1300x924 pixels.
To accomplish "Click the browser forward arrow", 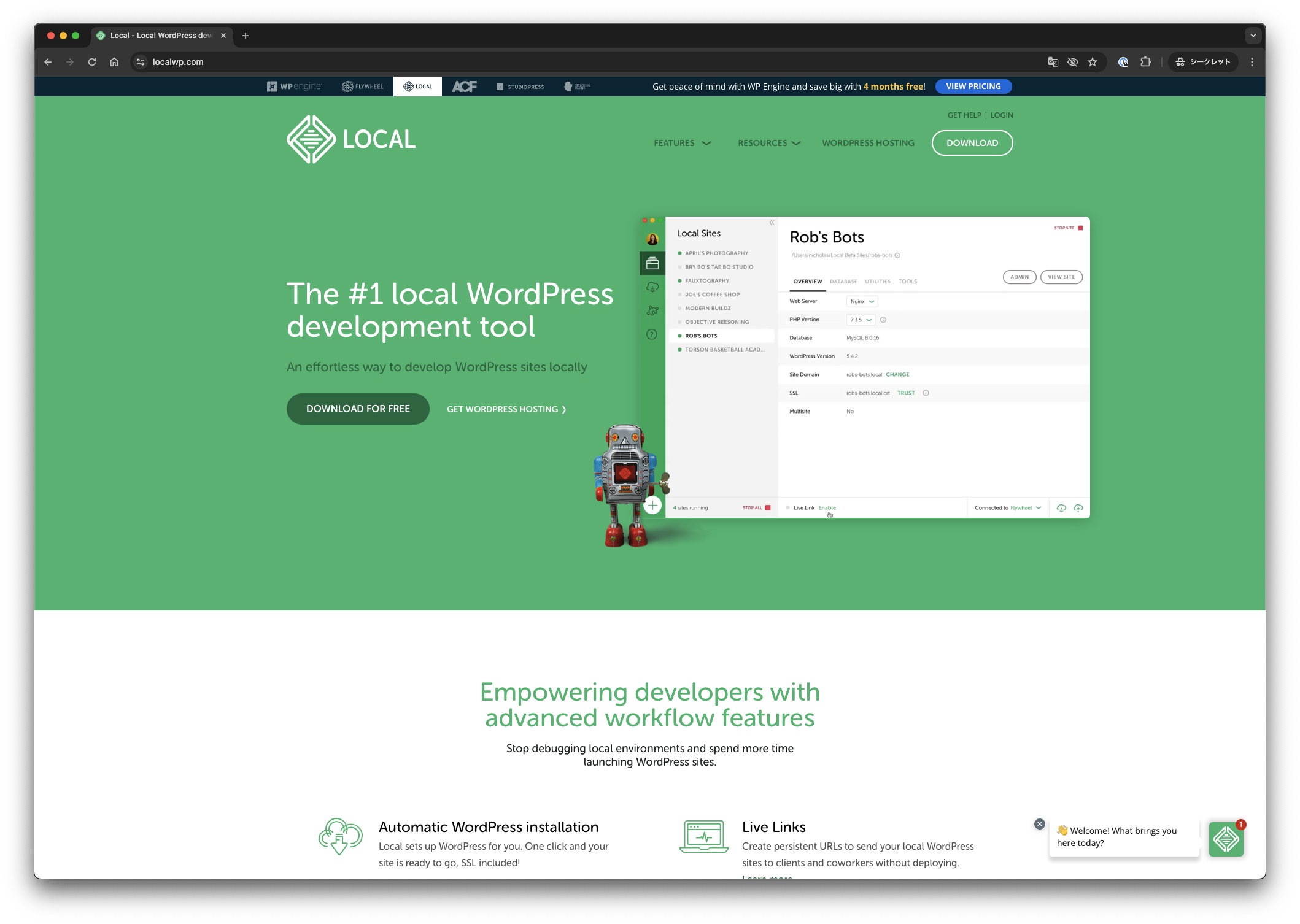I will click(x=70, y=62).
